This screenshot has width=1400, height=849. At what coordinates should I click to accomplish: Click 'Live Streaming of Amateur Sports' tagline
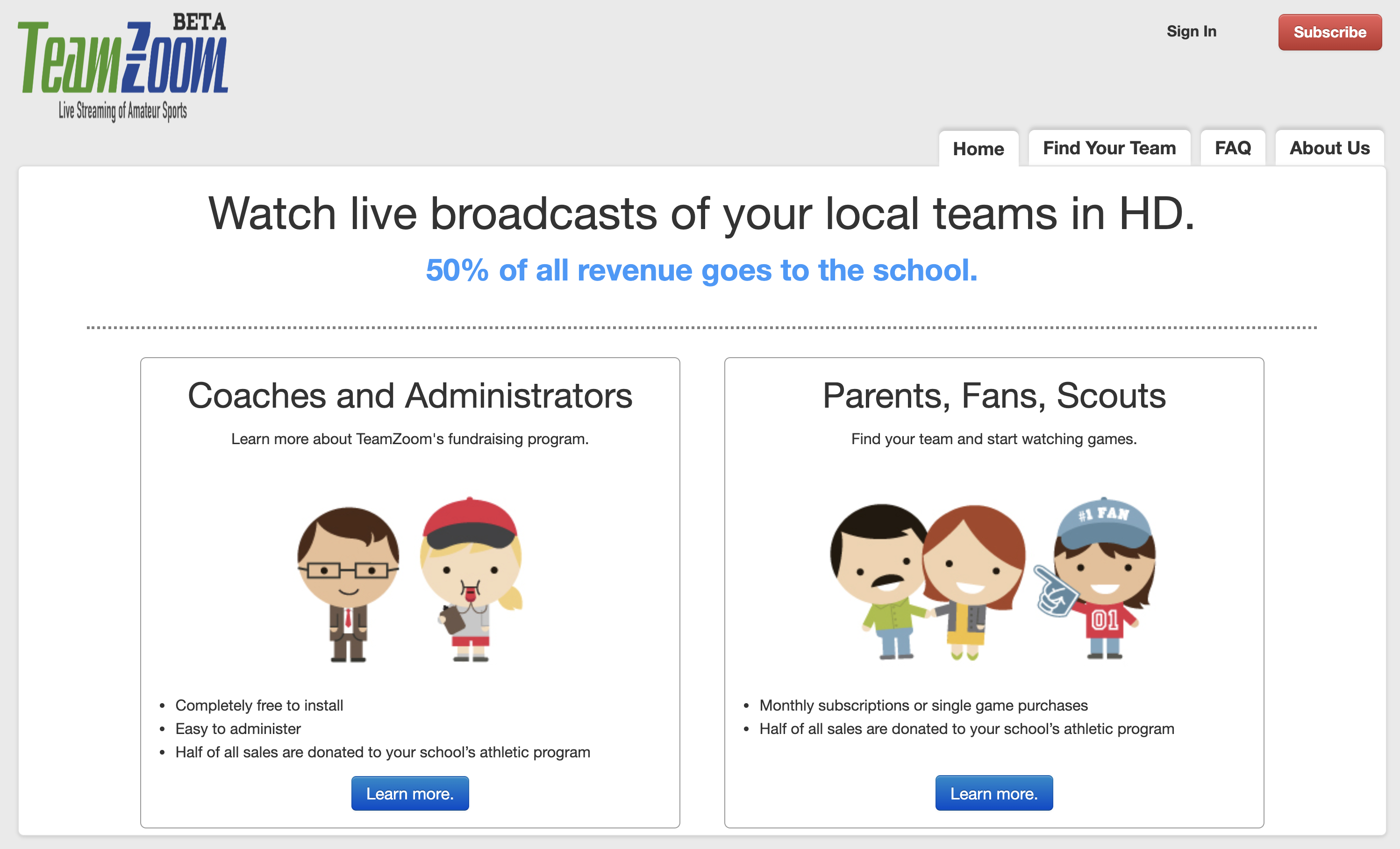point(123,111)
